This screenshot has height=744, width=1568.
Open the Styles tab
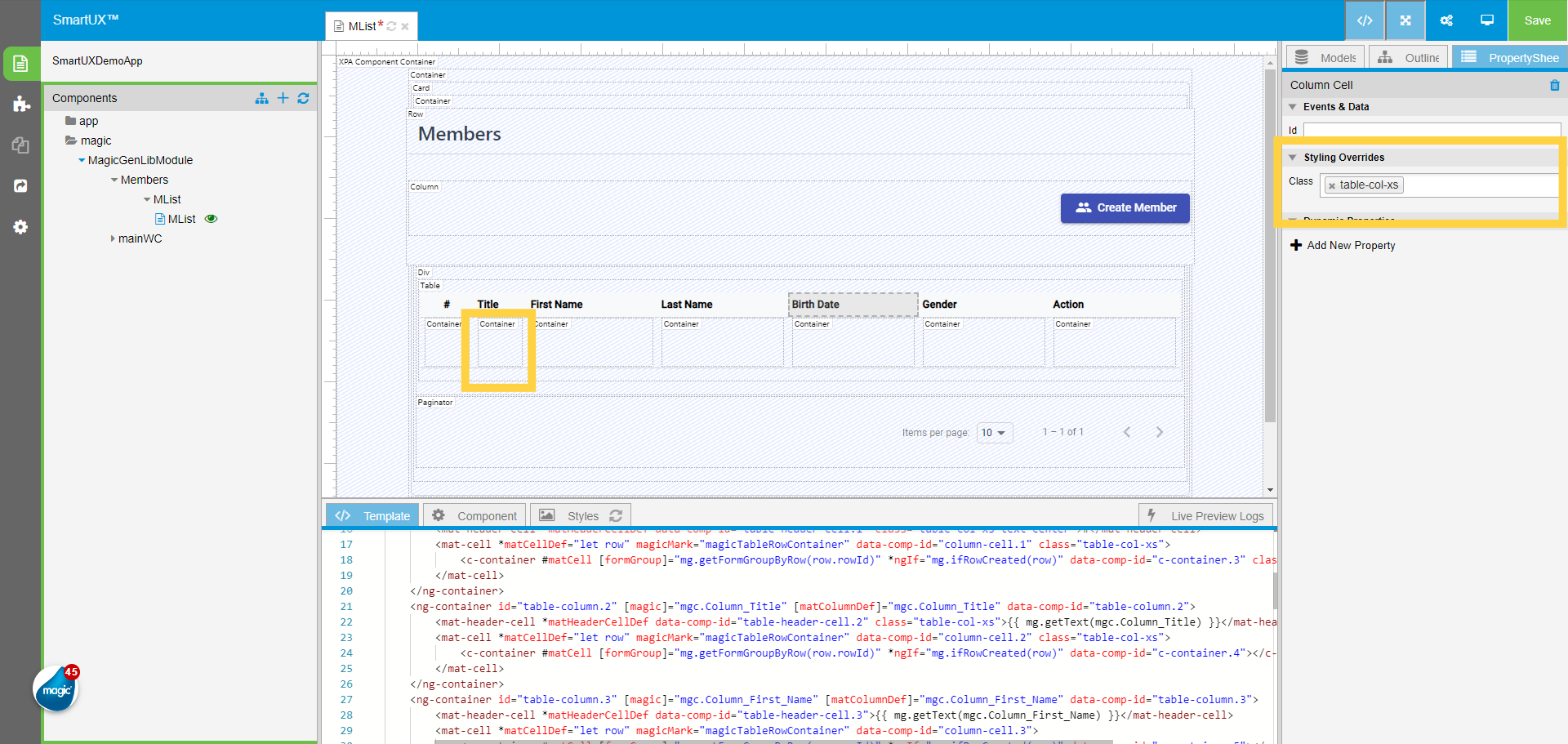pyautogui.click(x=581, y=516)
